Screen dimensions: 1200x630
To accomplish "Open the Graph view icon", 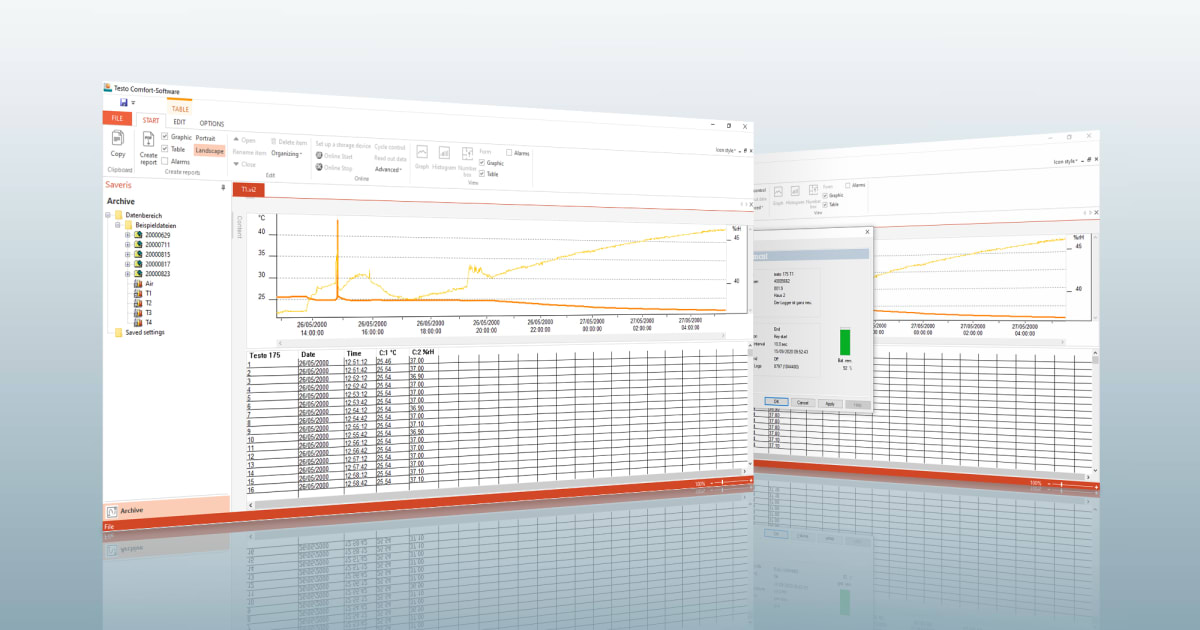I will tap(421, 152).
